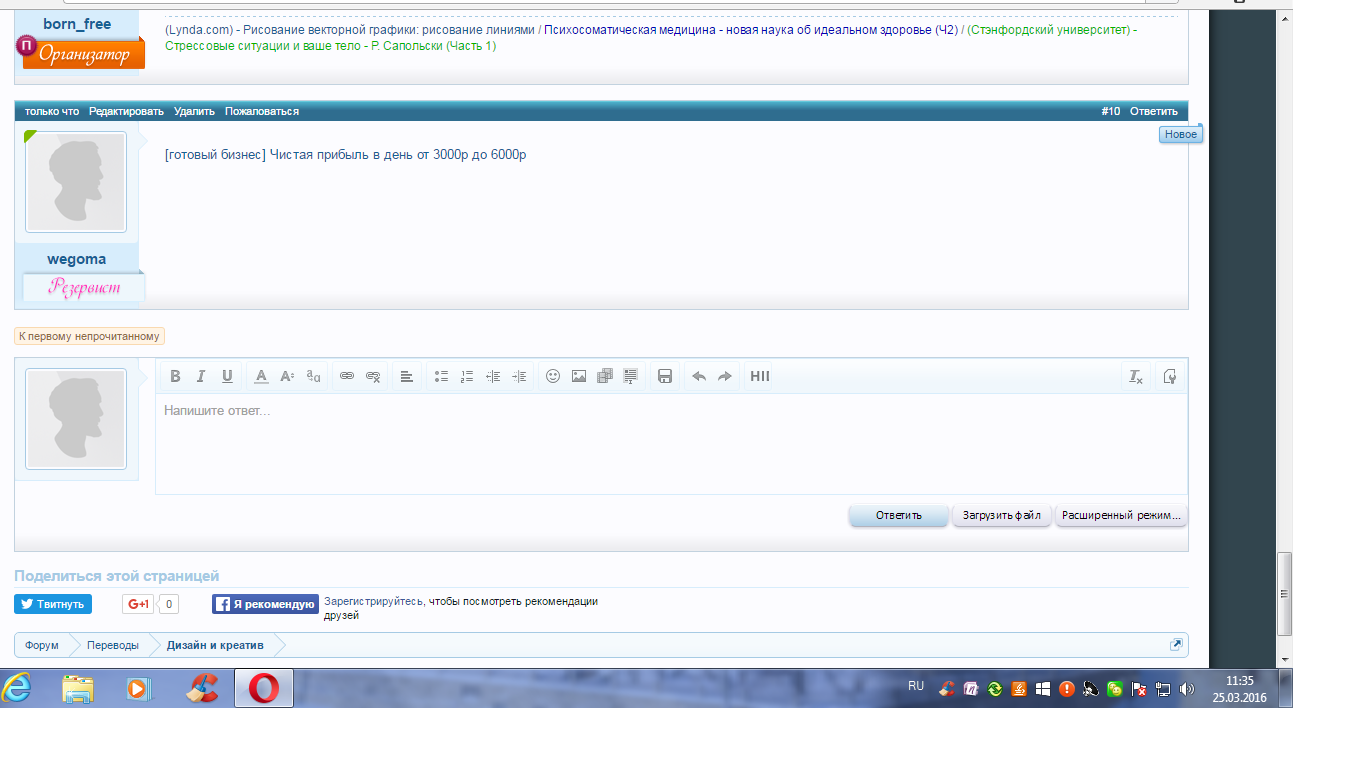
Task: Toggle bold formatting in the reply editor
Action: [175, 377]
